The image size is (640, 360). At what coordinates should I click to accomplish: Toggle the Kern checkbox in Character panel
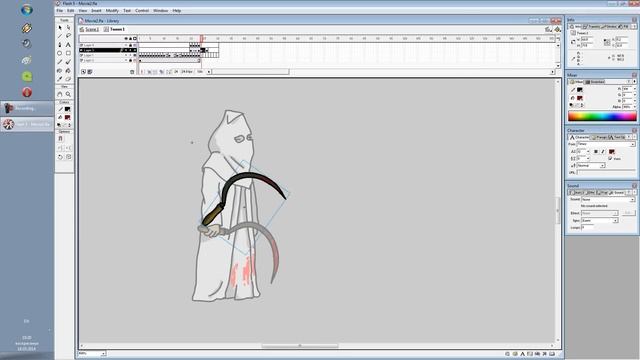click(610, 158)
